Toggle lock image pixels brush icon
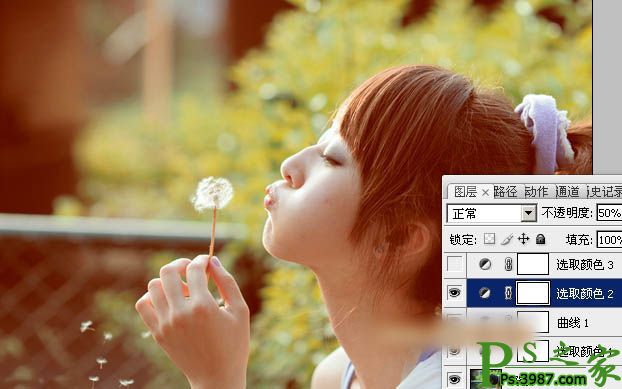Image resolution: width=622 pixels, height=389 pixels. point(507,239)
